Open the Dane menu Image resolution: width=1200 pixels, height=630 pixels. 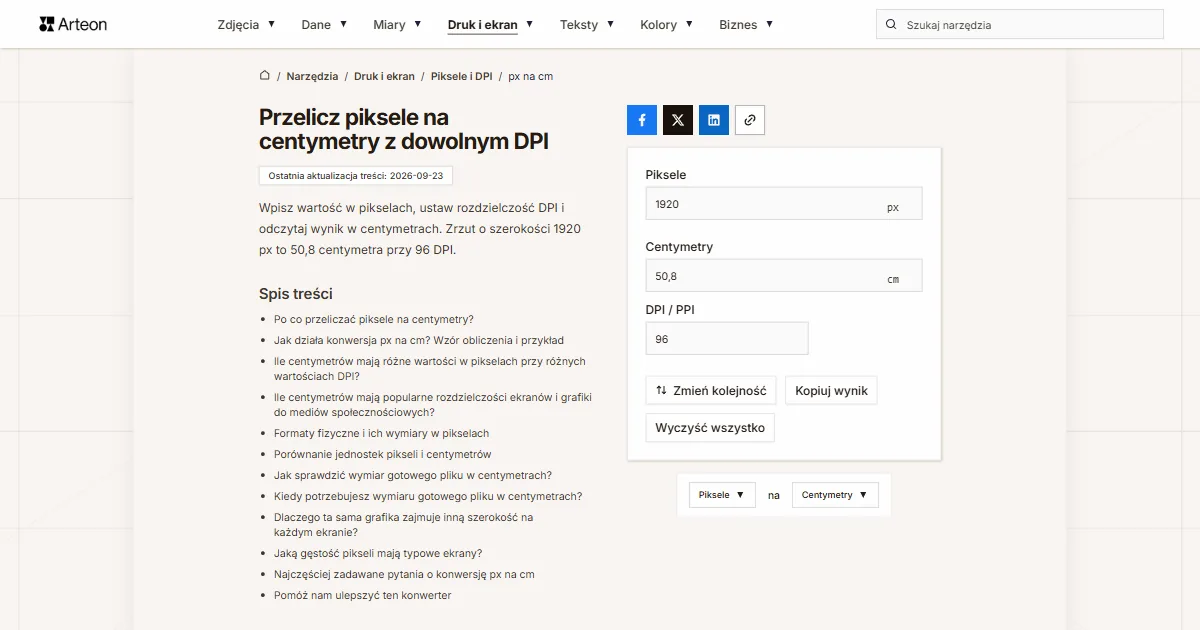(x=324, y=25)
